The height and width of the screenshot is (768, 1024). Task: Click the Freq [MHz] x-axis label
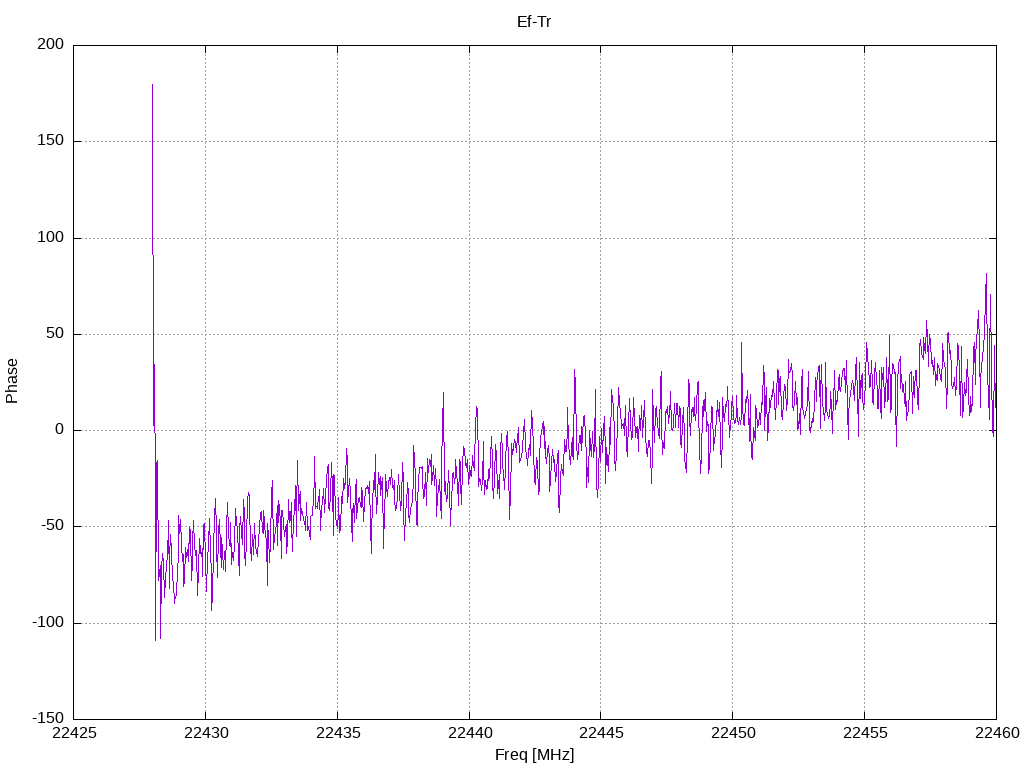tap(534, 755)
